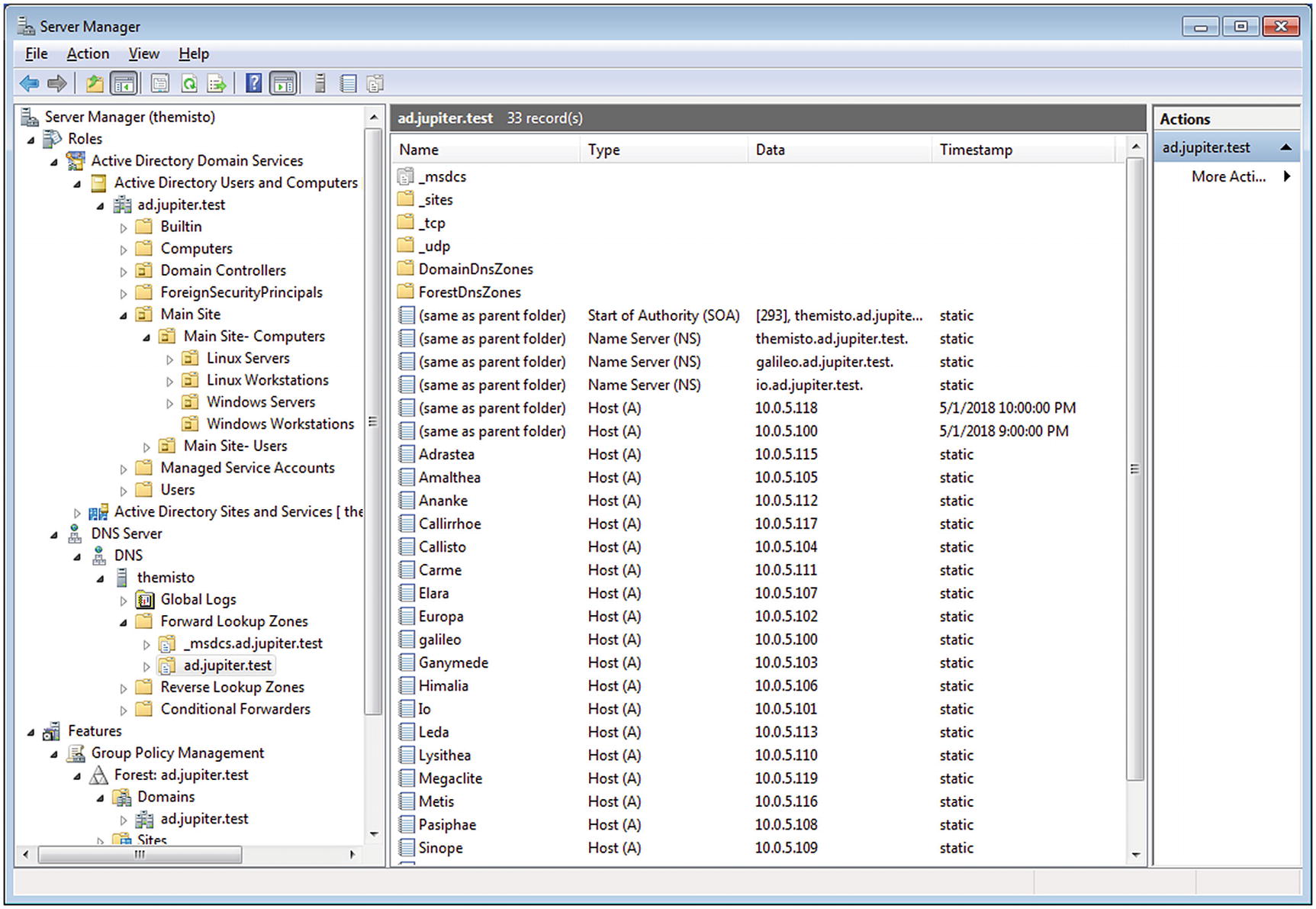Select Managed Service Accounts container
Viewport: 1316px width, 909px height.
coord(247,468)
